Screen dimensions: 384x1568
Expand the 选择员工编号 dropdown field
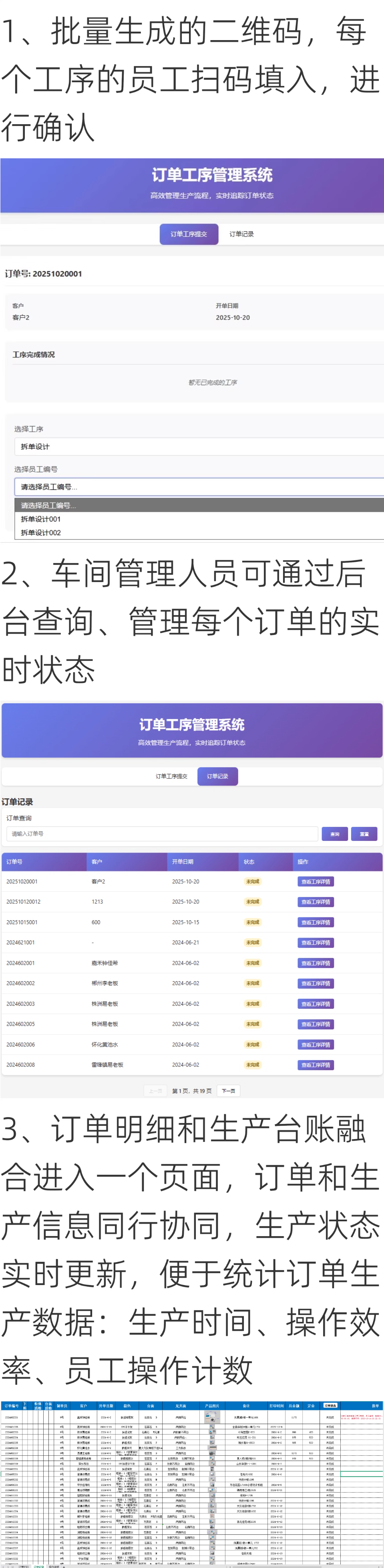click(198, 487)
